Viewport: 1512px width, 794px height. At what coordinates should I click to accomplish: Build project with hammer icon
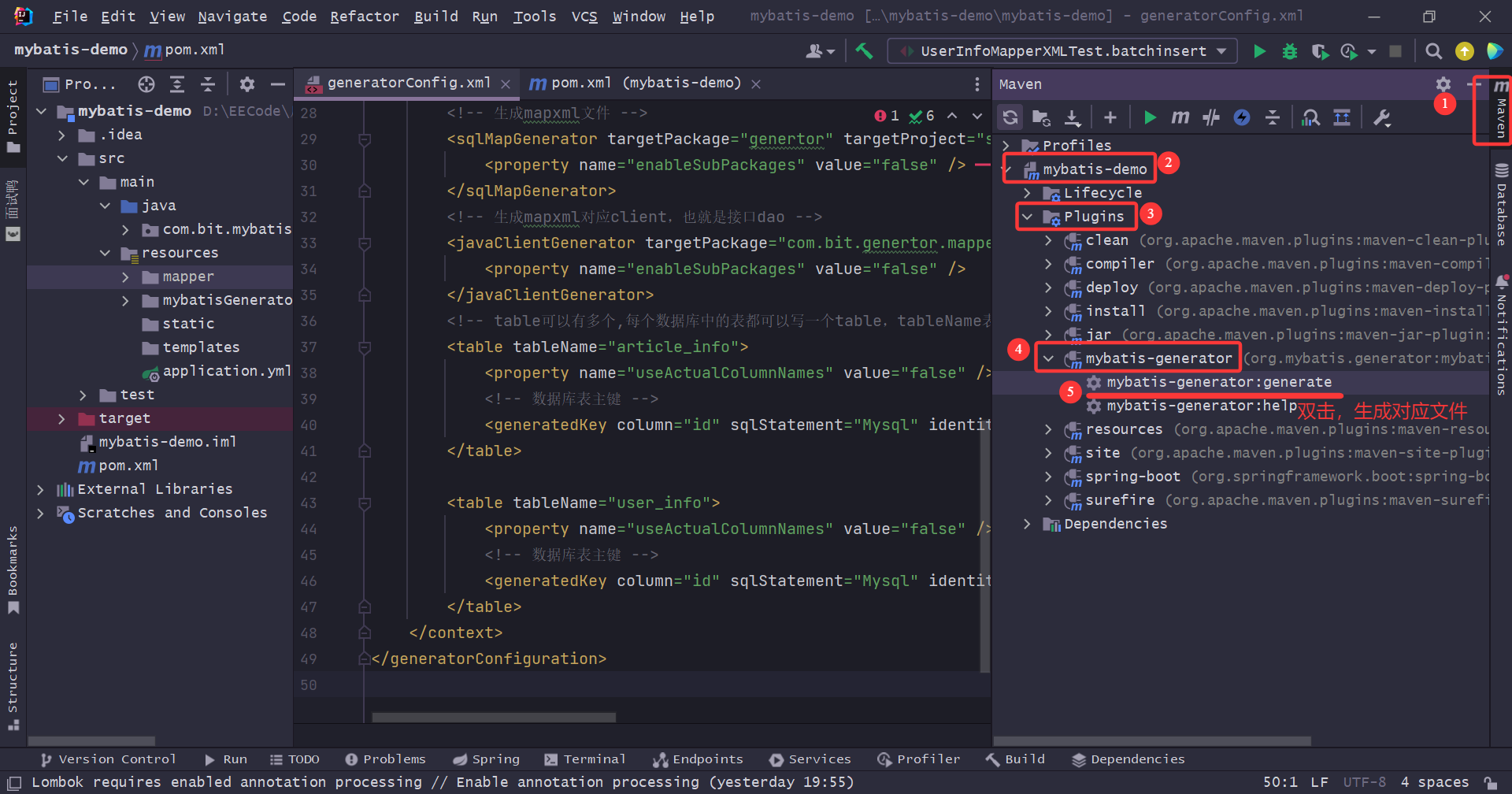click(864, 51)
